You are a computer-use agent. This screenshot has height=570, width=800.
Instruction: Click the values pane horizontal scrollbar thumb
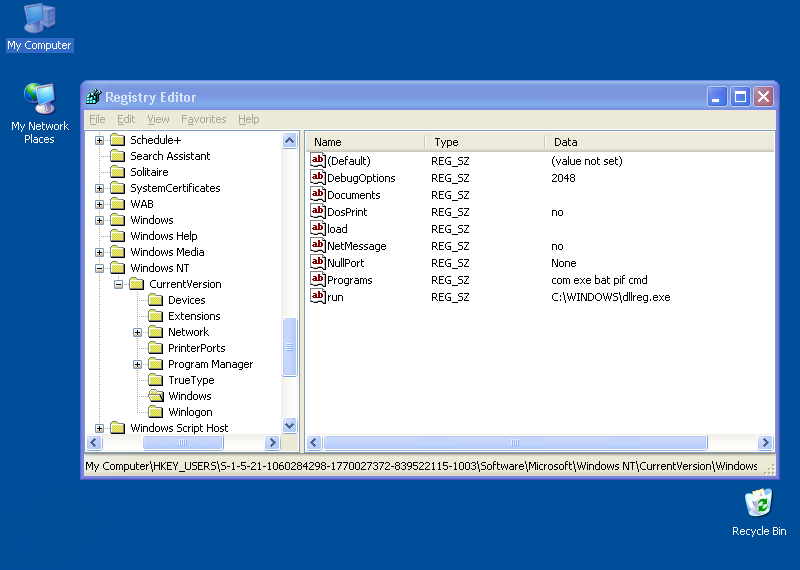pyautogui.click(x=515, y=442)
